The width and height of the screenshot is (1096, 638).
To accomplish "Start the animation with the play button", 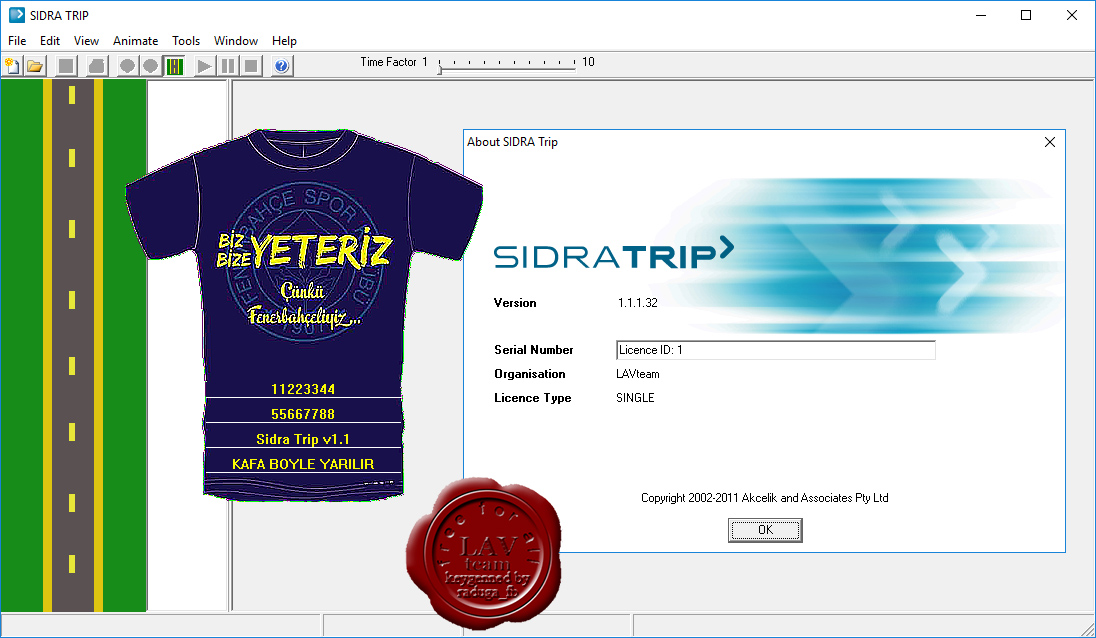I will [x=204, y=66].
